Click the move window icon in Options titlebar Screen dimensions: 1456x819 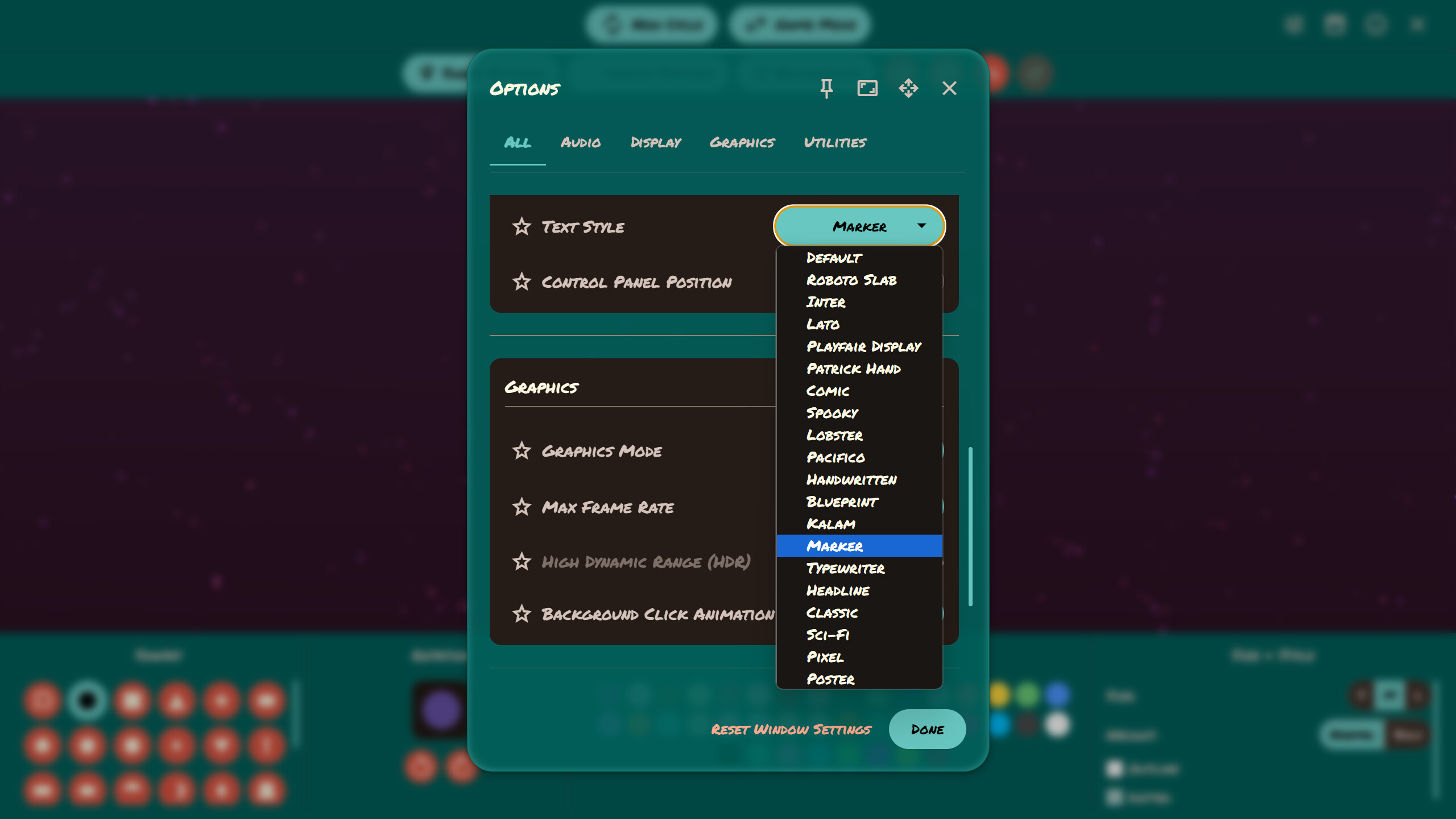pyautogui.click(x=908, y=88)
